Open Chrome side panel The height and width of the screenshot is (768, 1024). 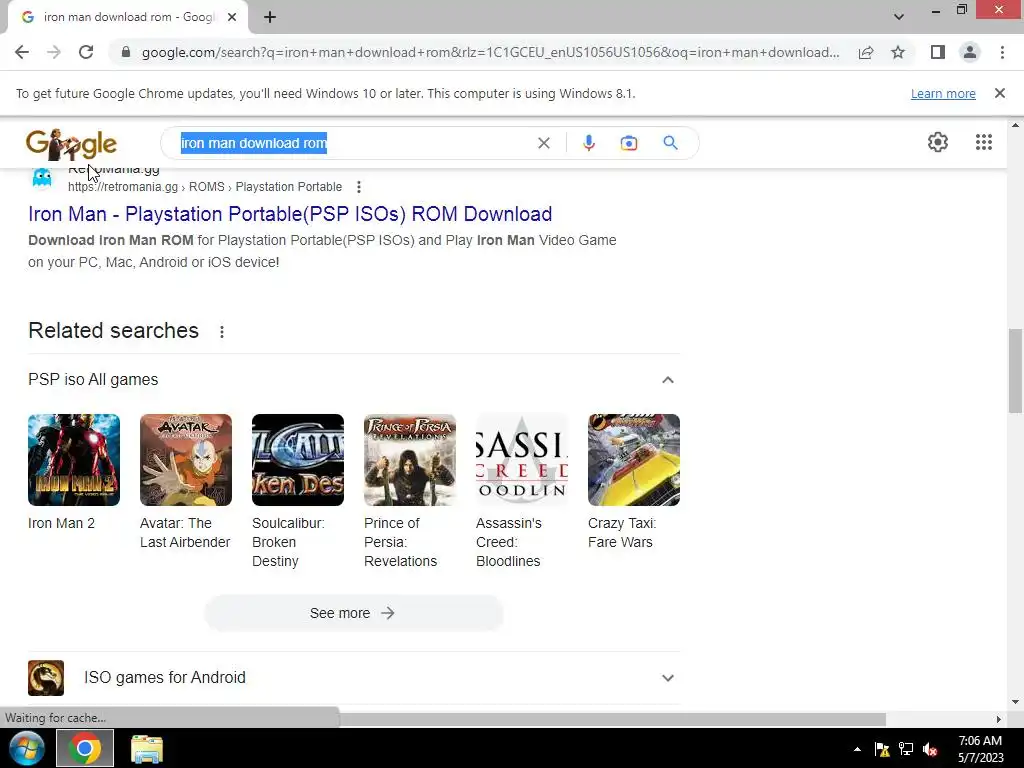pyautogui.click(x=938, y=52)
